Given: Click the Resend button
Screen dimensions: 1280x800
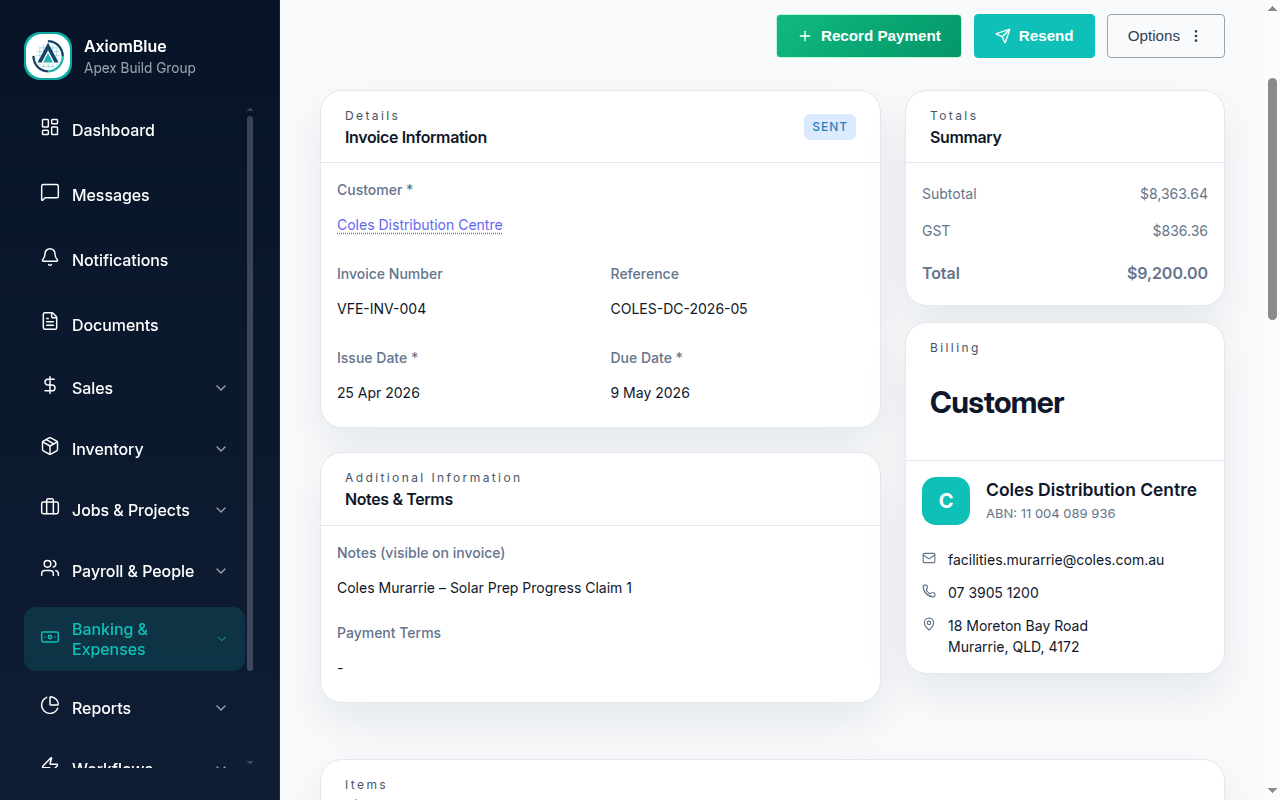Looking at the screenshot, I should [1034, 36].
